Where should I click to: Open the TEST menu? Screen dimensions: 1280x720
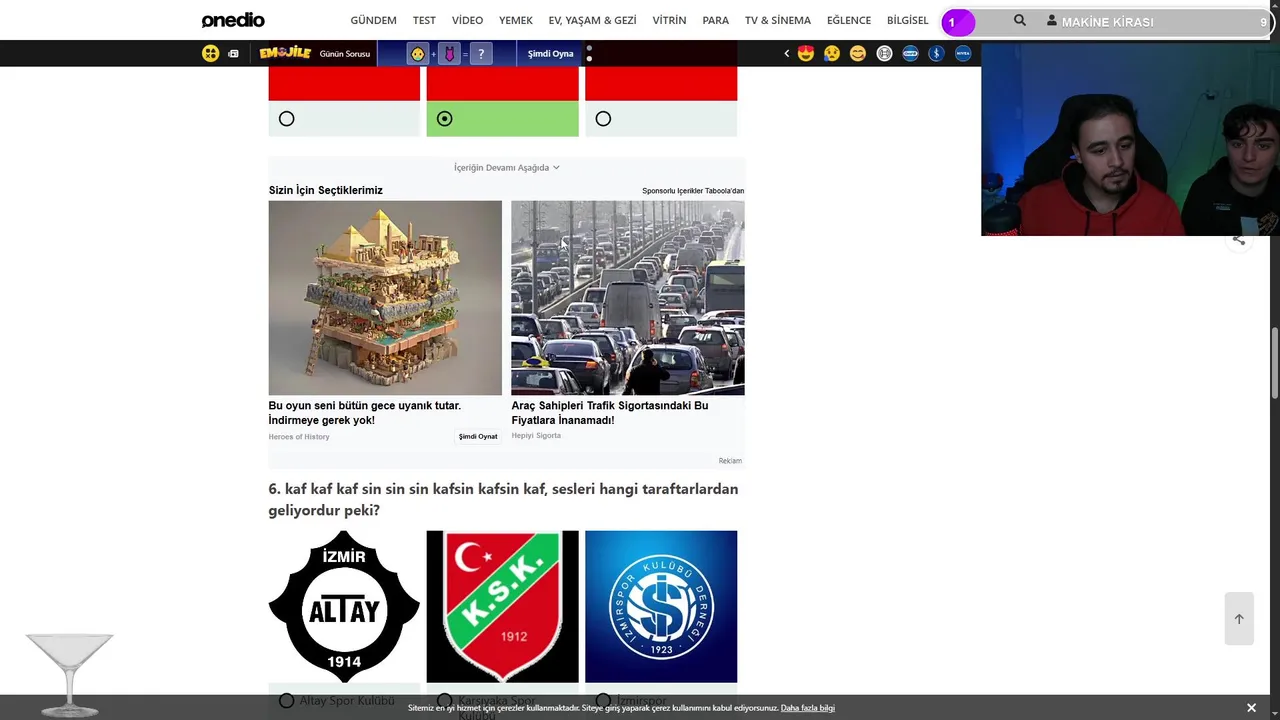[424, 20]
